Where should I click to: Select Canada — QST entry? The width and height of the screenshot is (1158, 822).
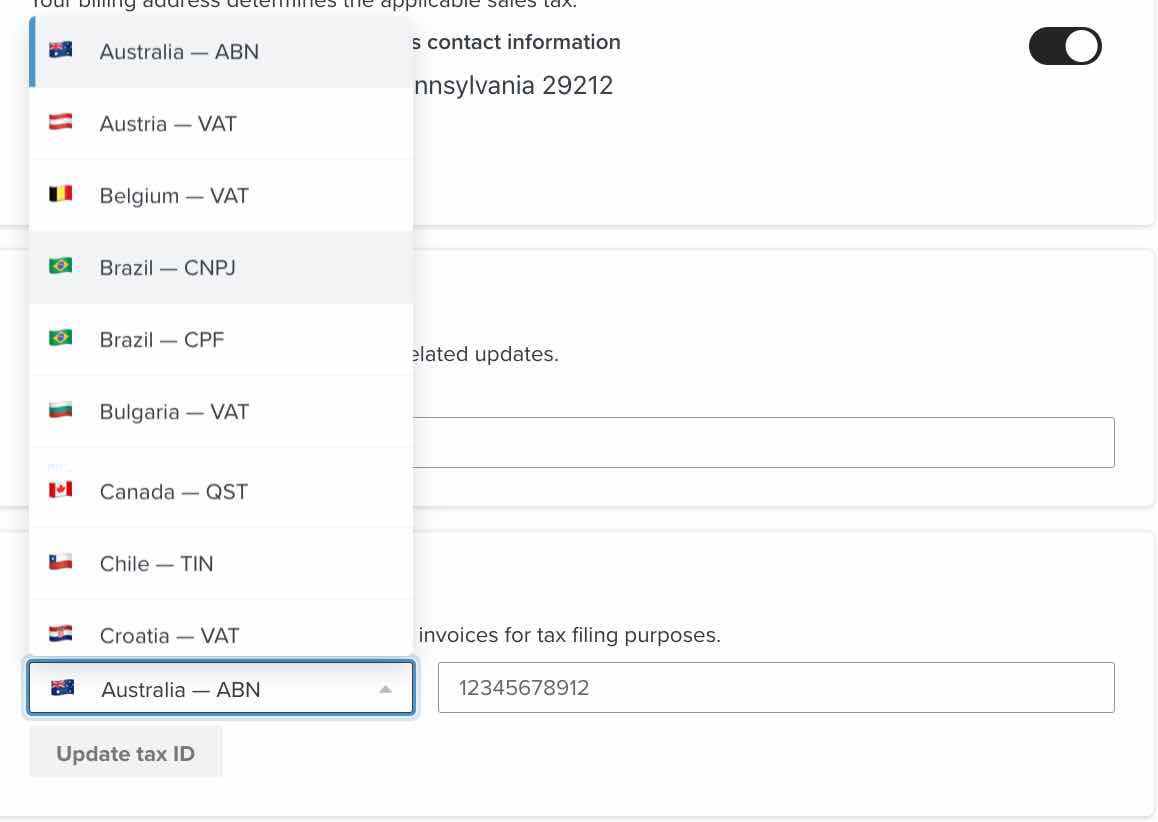174,492
